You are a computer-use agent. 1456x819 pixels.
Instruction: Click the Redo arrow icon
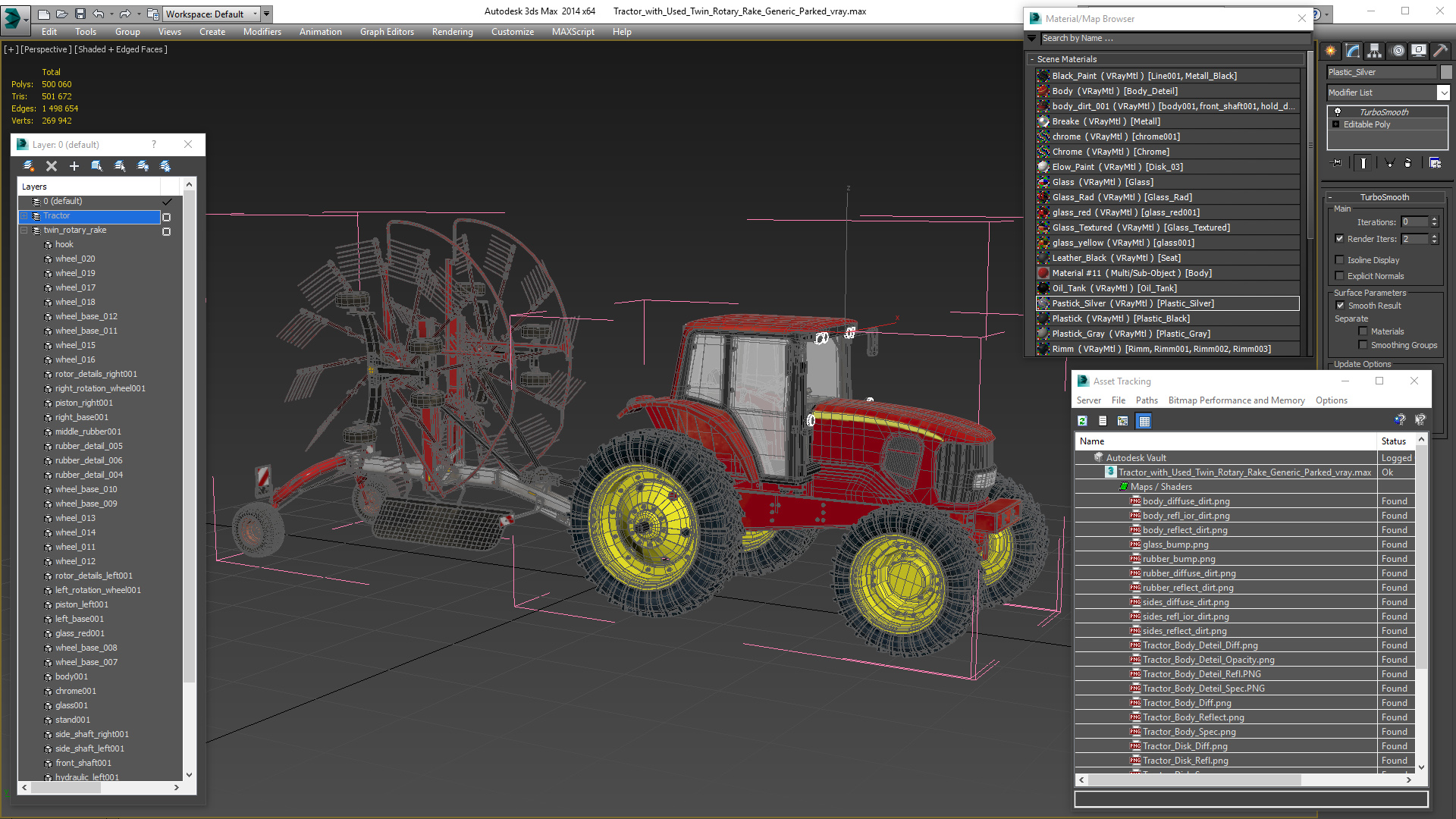point(124,14)
